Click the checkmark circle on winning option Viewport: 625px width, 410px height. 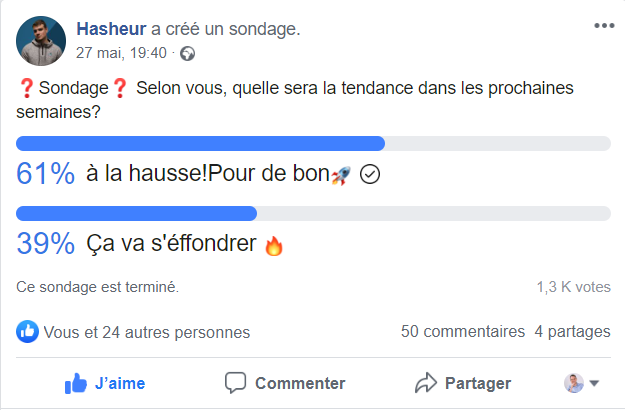(x=369, y=175)
